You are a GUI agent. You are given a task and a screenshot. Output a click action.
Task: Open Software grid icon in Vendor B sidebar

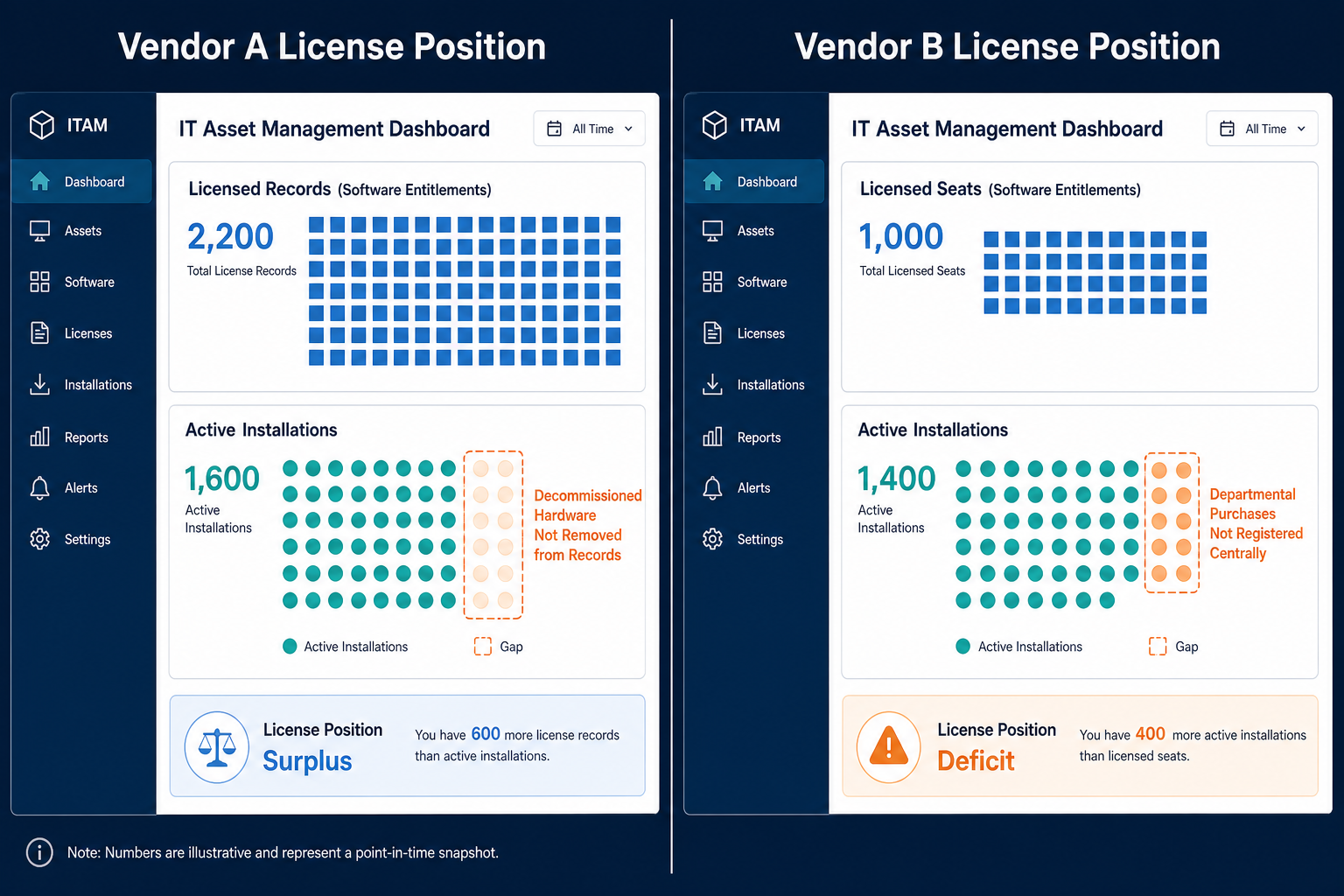point(713,282)
